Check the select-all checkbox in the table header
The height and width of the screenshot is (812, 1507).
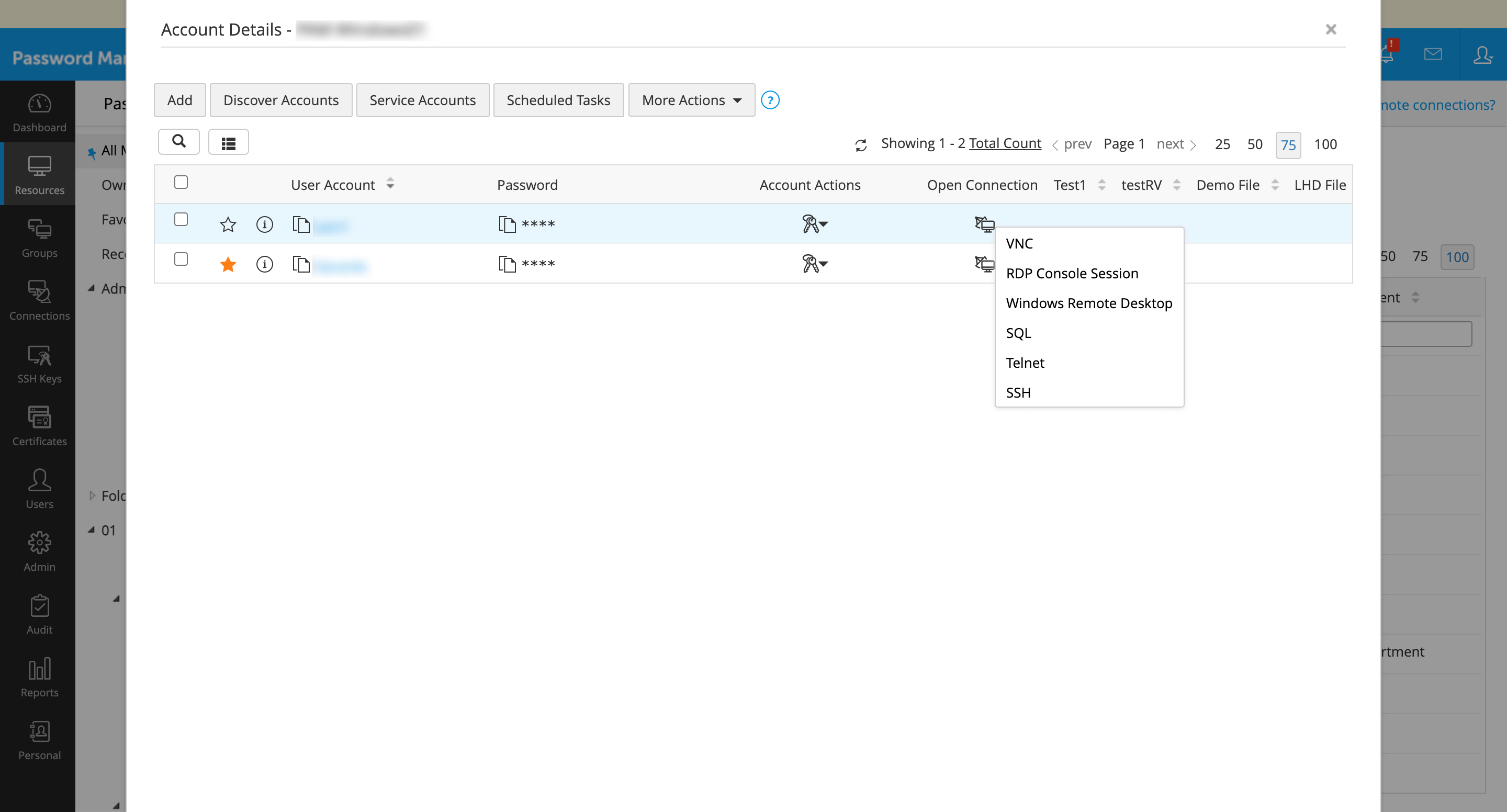[x=182, y=183]
